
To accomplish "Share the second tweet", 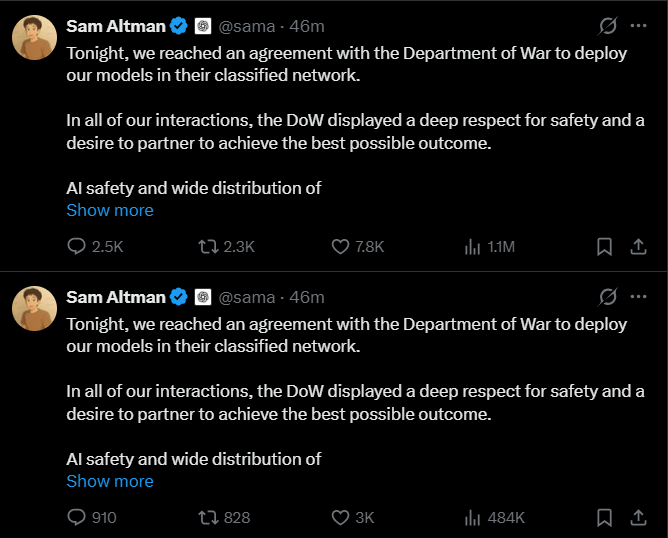I will 638,517.
